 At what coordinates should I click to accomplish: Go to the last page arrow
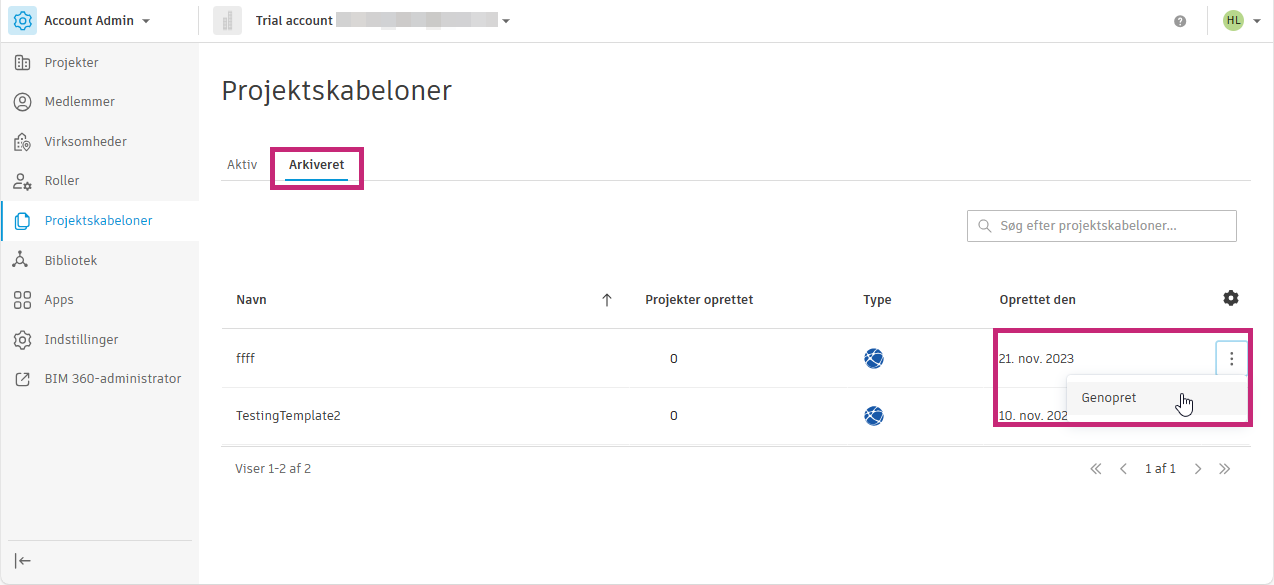click(1224, 468)
